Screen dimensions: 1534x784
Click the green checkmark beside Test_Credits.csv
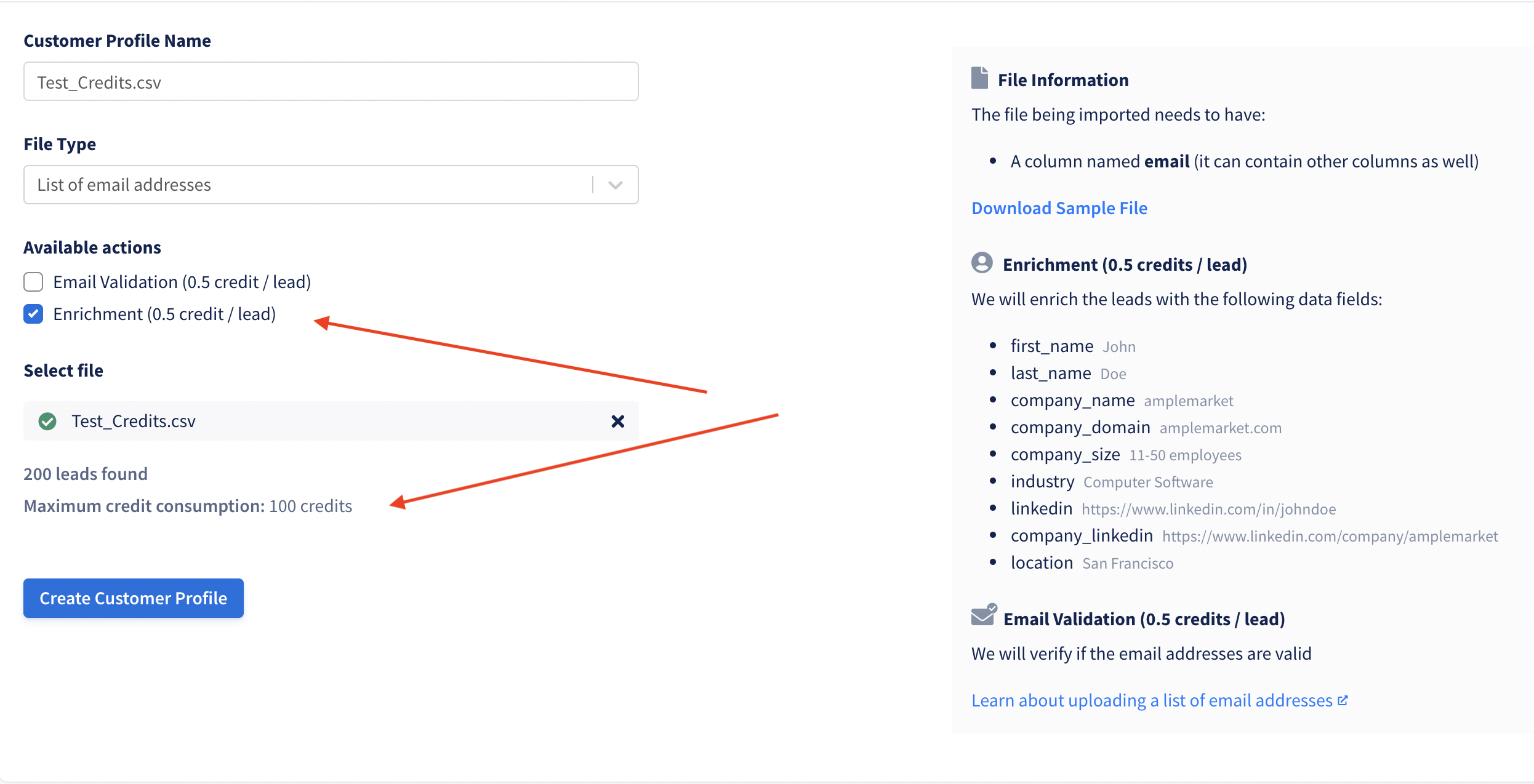(x=47, y=421)
